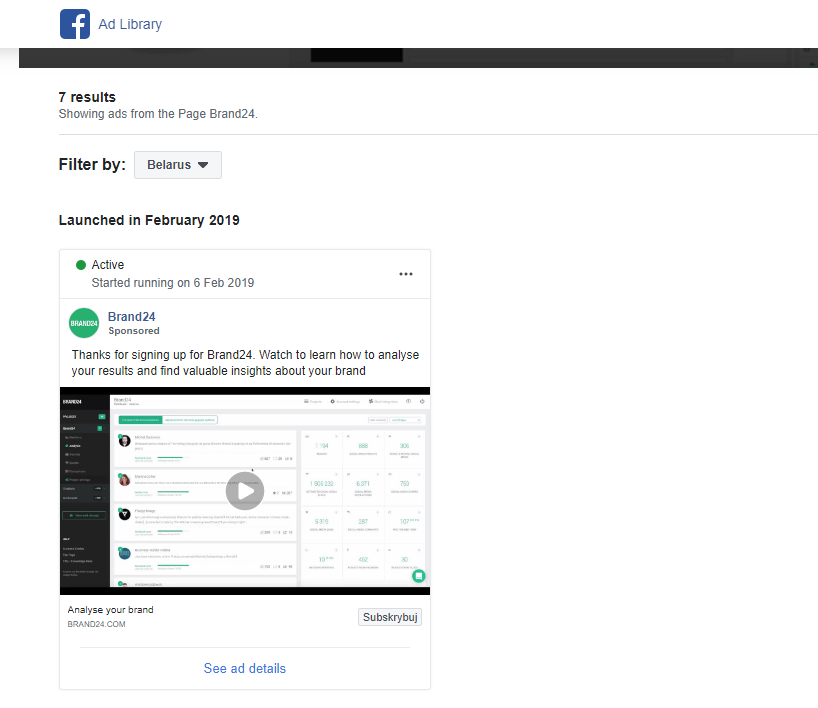Click the 7 results heading
Viewport: 818px width, 708px height.
[87, 97]
